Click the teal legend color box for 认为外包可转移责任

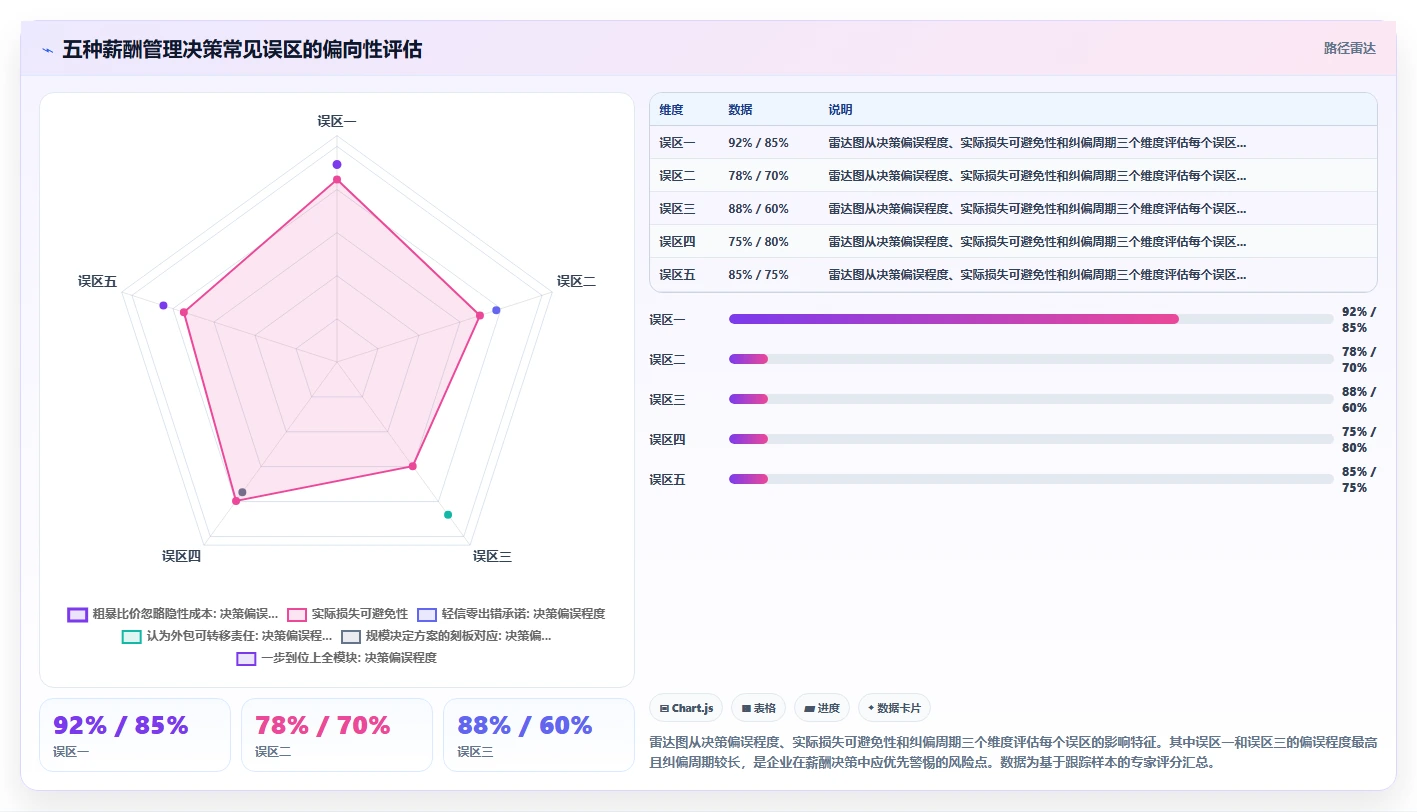132,637
